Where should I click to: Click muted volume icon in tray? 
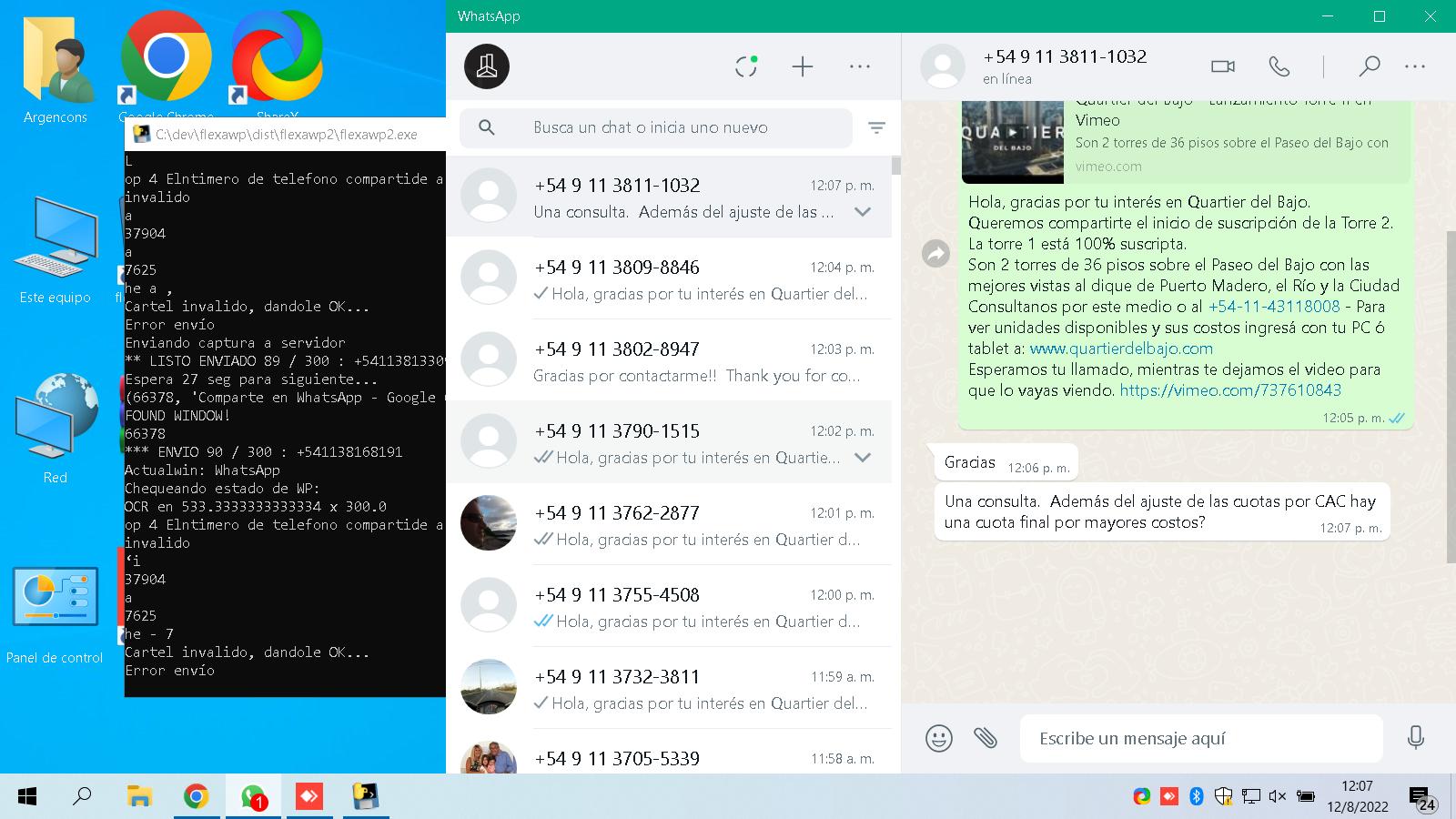[1278, 797]
